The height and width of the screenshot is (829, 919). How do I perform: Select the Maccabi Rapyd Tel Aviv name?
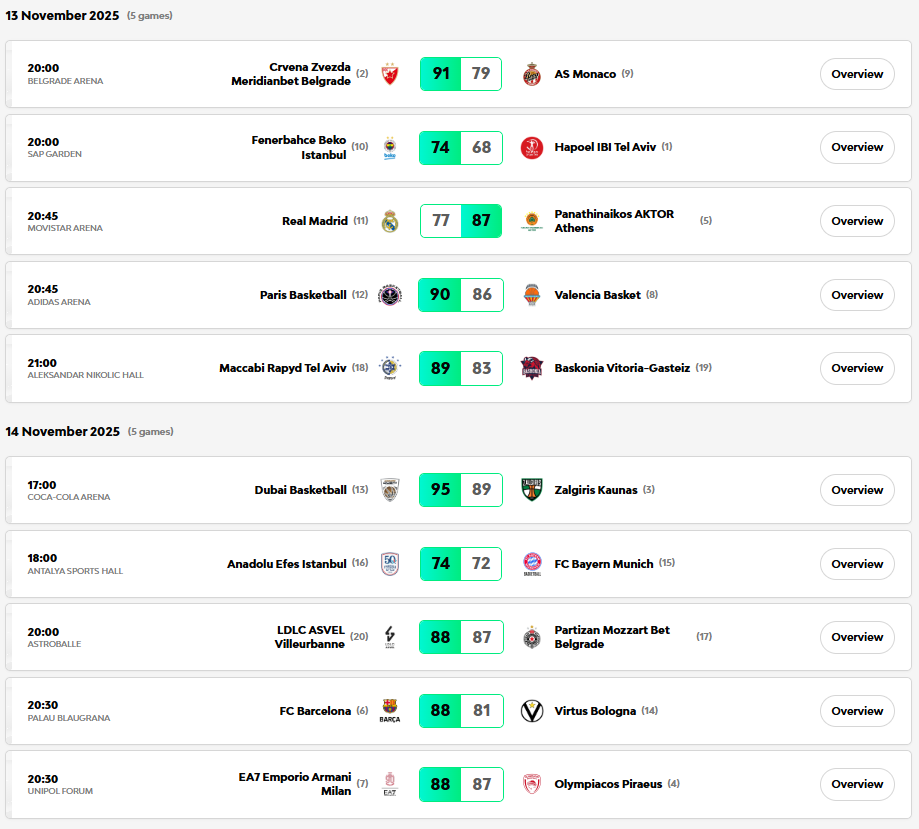pos(283,368)
